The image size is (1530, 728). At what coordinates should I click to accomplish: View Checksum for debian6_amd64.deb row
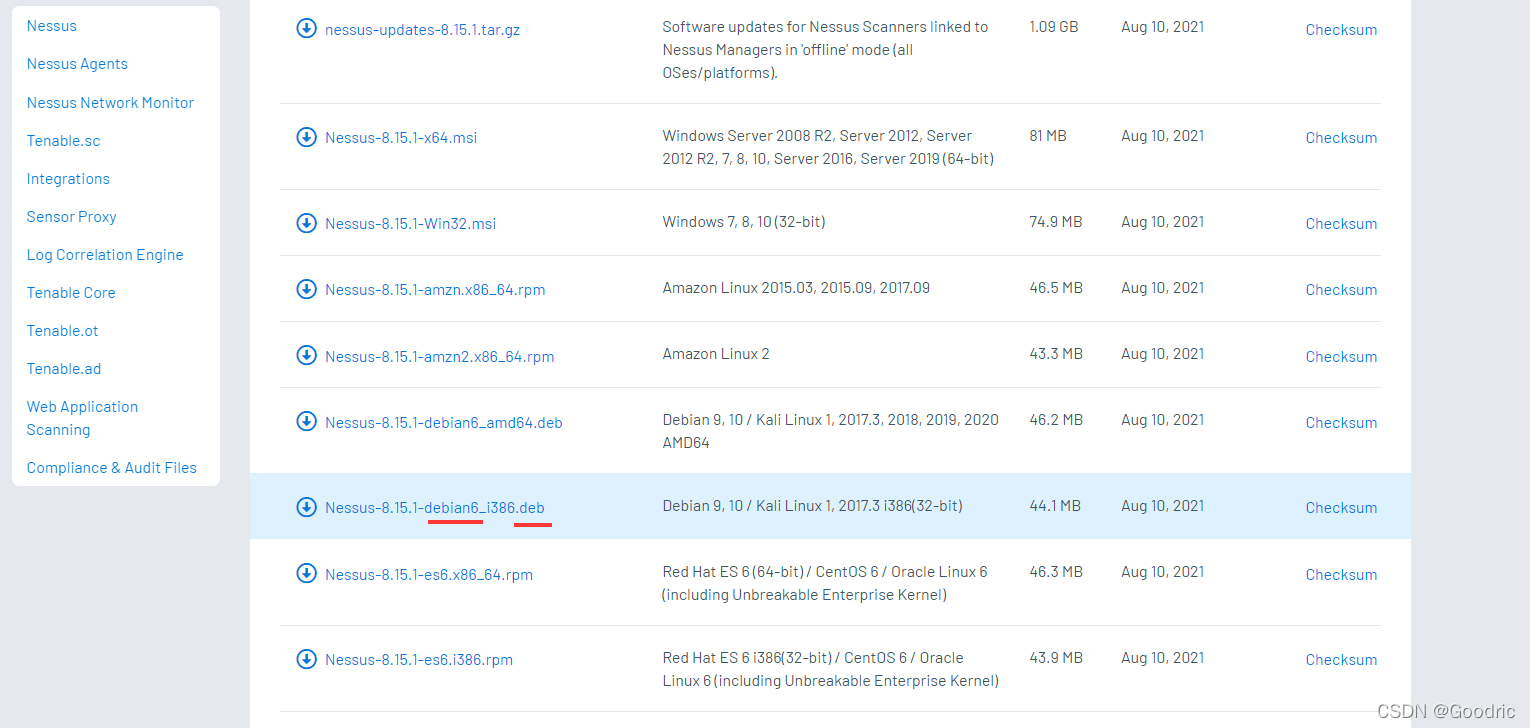click(x=1341, y=423)
